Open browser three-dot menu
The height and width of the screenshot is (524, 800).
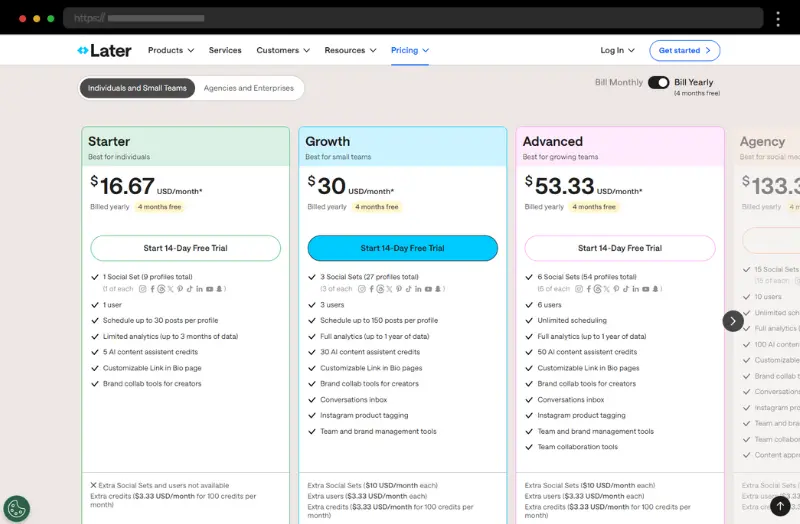pos(778,19)
